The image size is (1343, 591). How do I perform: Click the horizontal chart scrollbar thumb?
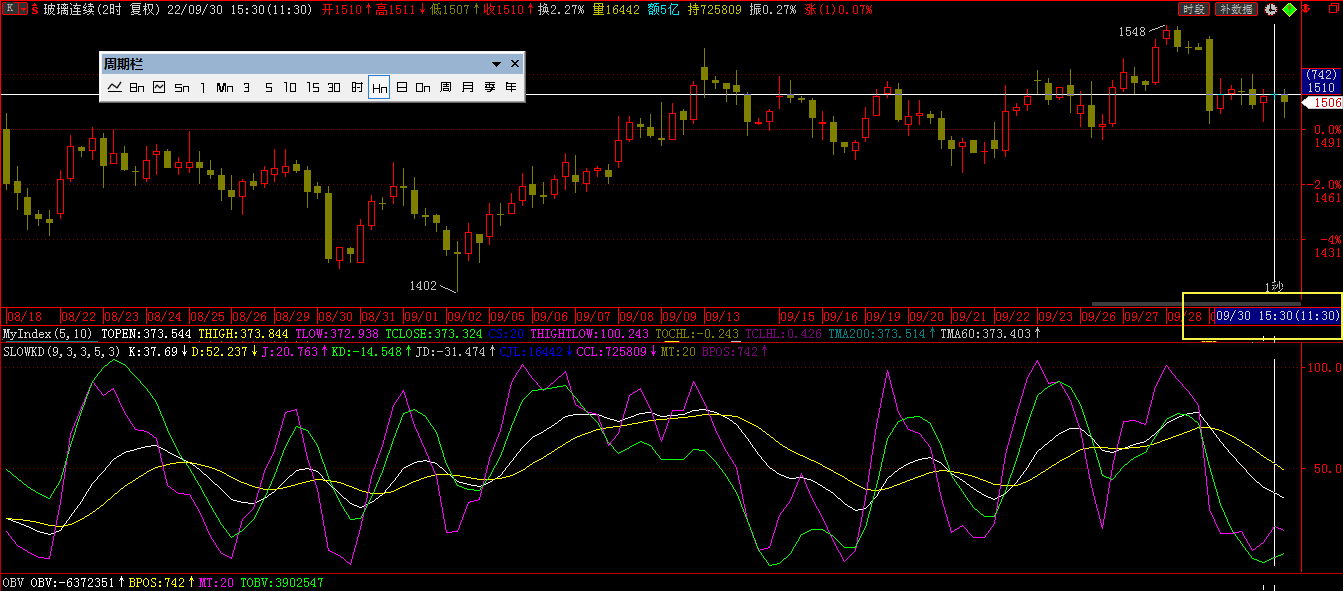1196,303
